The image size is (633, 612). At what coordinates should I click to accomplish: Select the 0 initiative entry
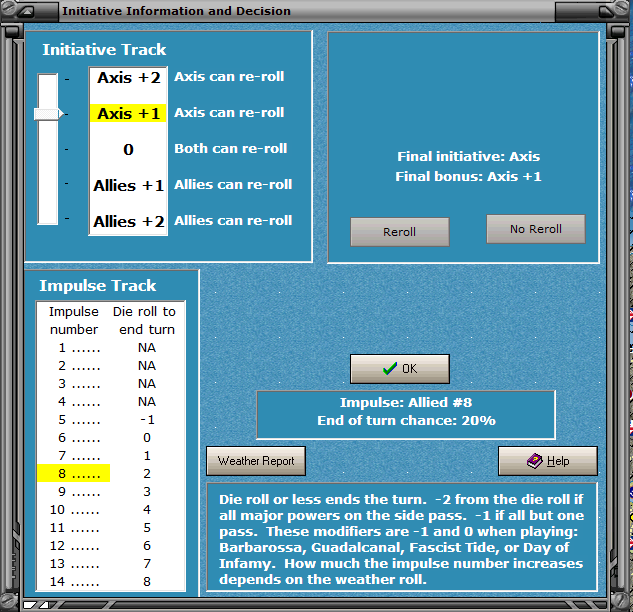click(x=128, y=149)
